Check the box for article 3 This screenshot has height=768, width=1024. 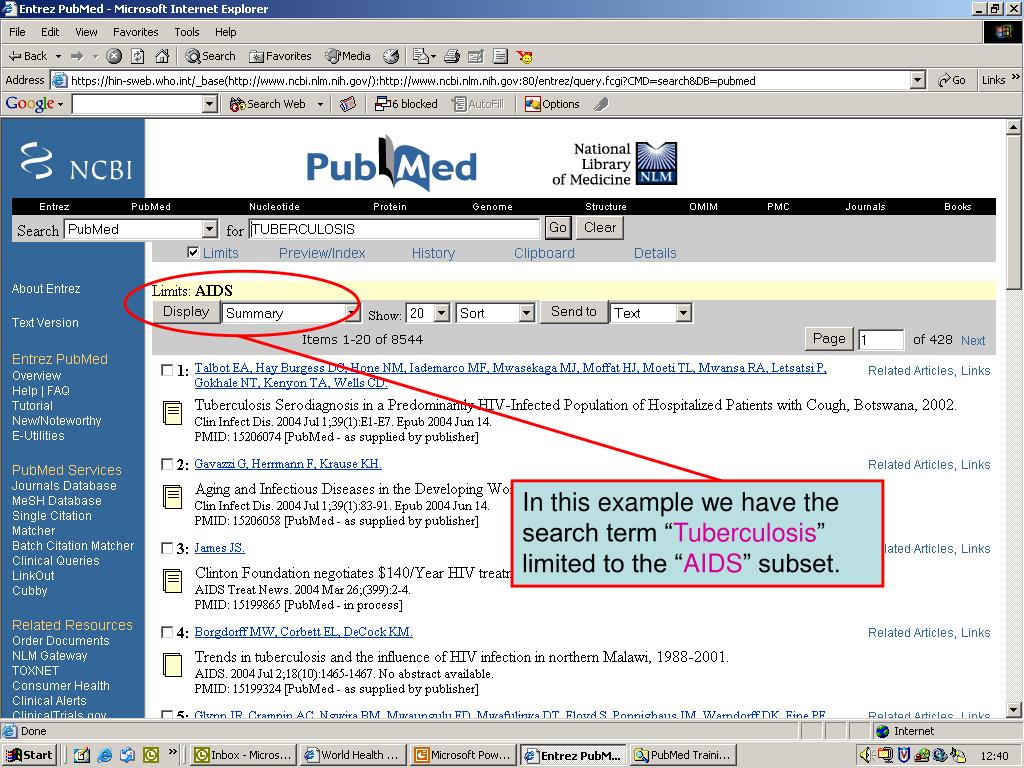[167, 548]
